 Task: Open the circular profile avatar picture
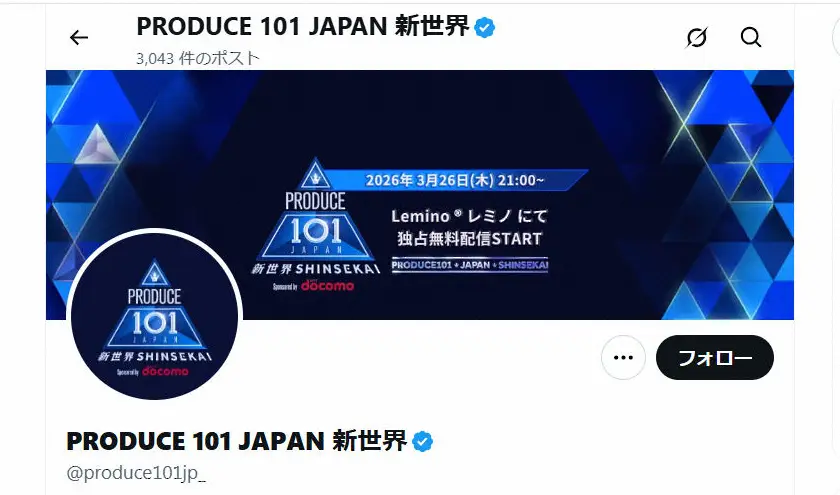click(x=154, y=316)
